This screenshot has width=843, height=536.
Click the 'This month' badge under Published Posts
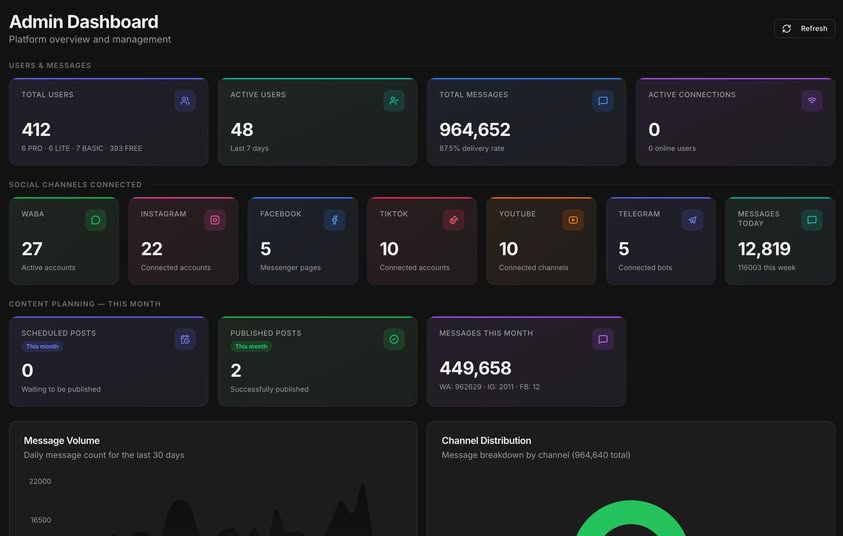tap(251, 346)
